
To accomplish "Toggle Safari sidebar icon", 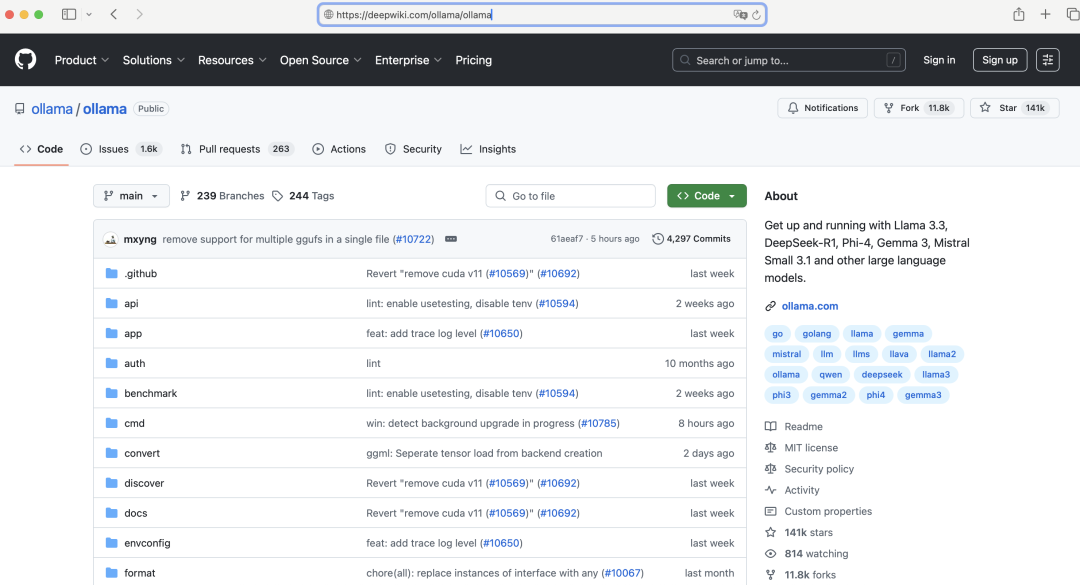I will pos(69,14).
